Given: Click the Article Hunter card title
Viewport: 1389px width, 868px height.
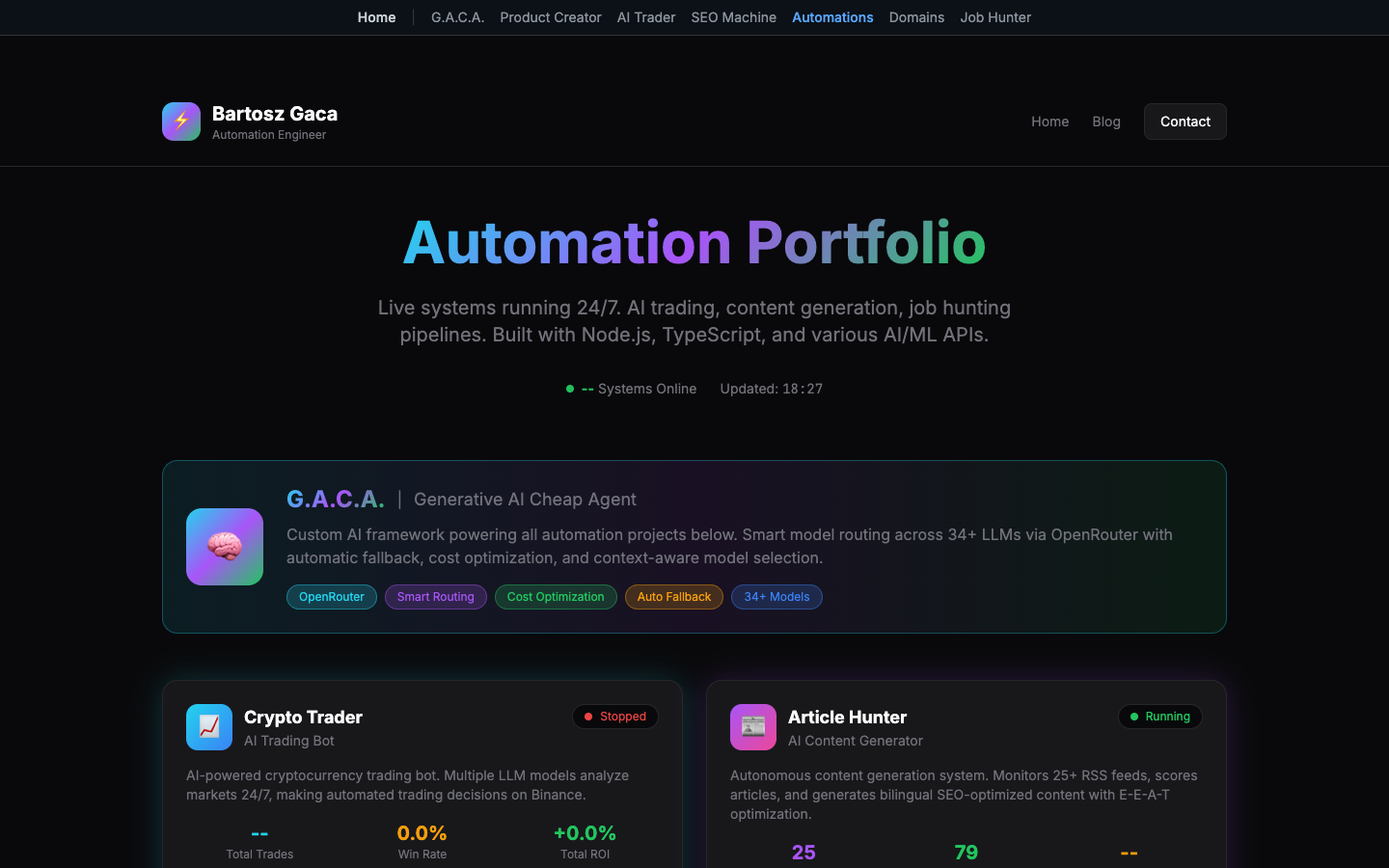Looking at the screenshot, I should tap(847, 718).
